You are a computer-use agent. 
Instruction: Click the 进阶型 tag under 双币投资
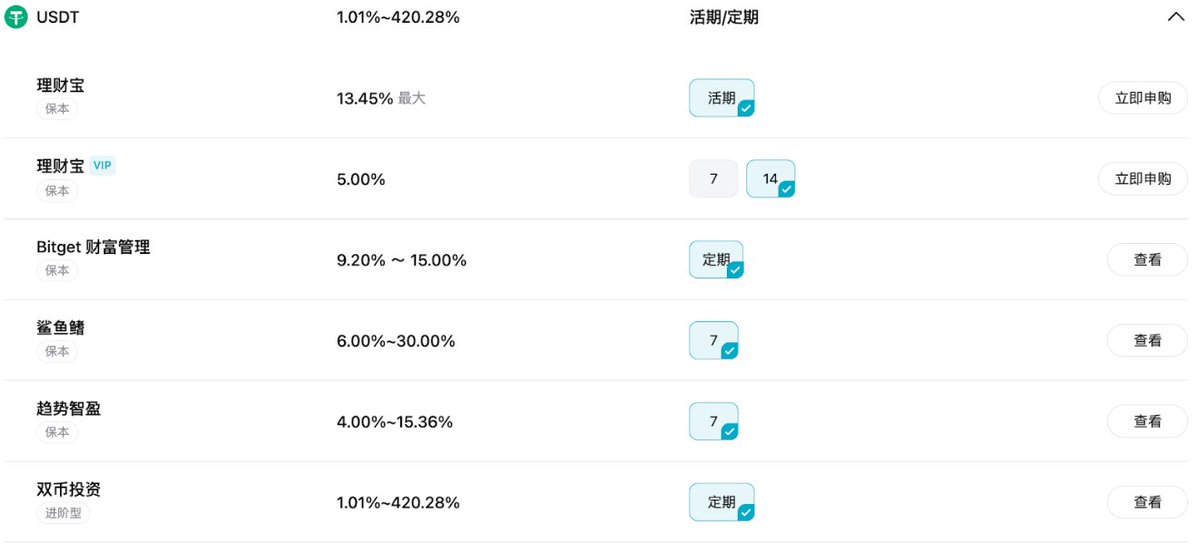[x=63, y=513]
